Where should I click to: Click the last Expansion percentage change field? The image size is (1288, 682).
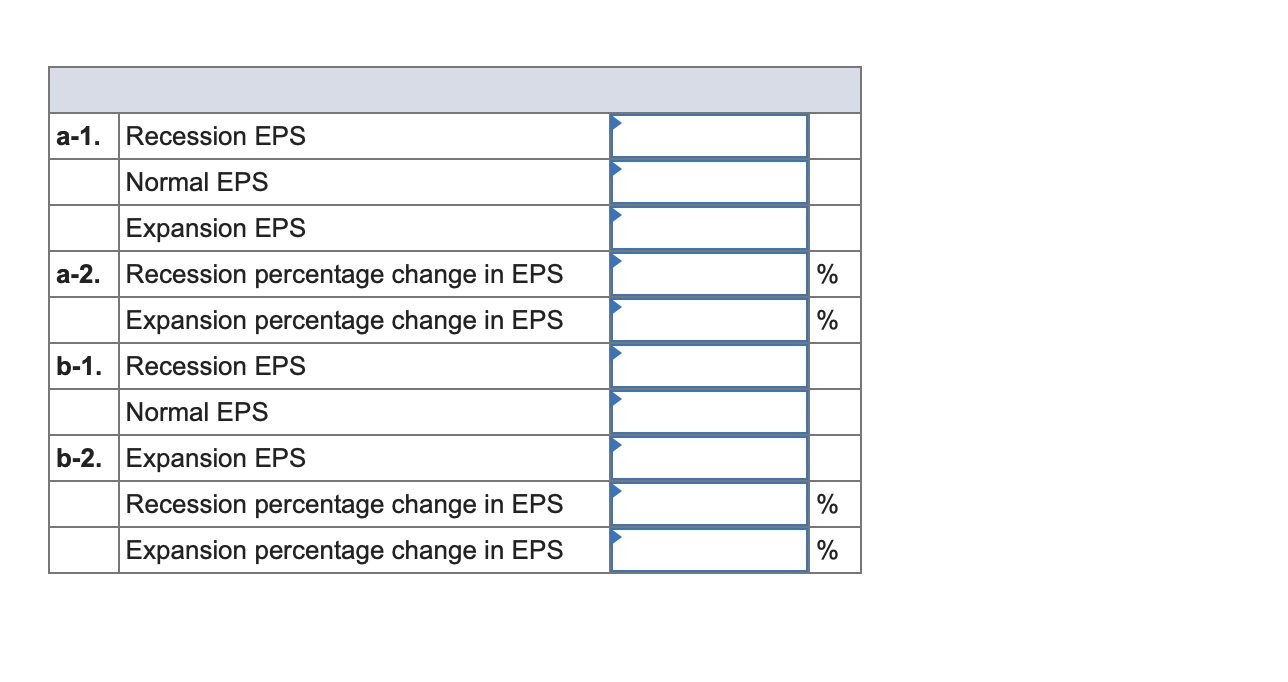click(x=710, y=550)
